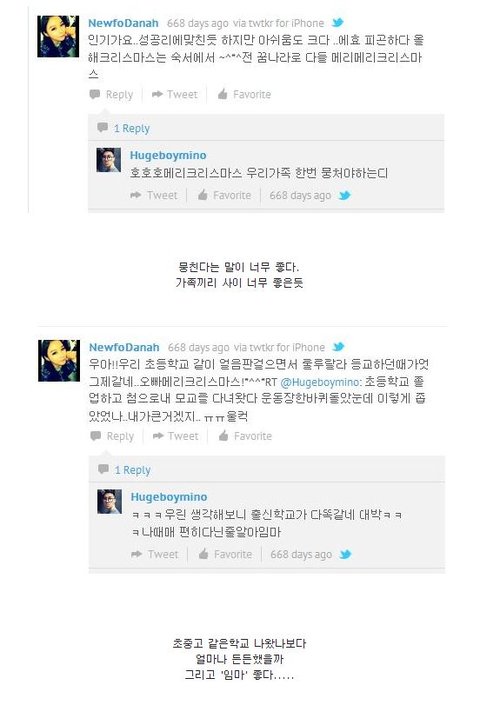The height and width of the screenshot is (725, 480).
Task: Expand the second '1 Reply' thread
Action: coord(124,470)
